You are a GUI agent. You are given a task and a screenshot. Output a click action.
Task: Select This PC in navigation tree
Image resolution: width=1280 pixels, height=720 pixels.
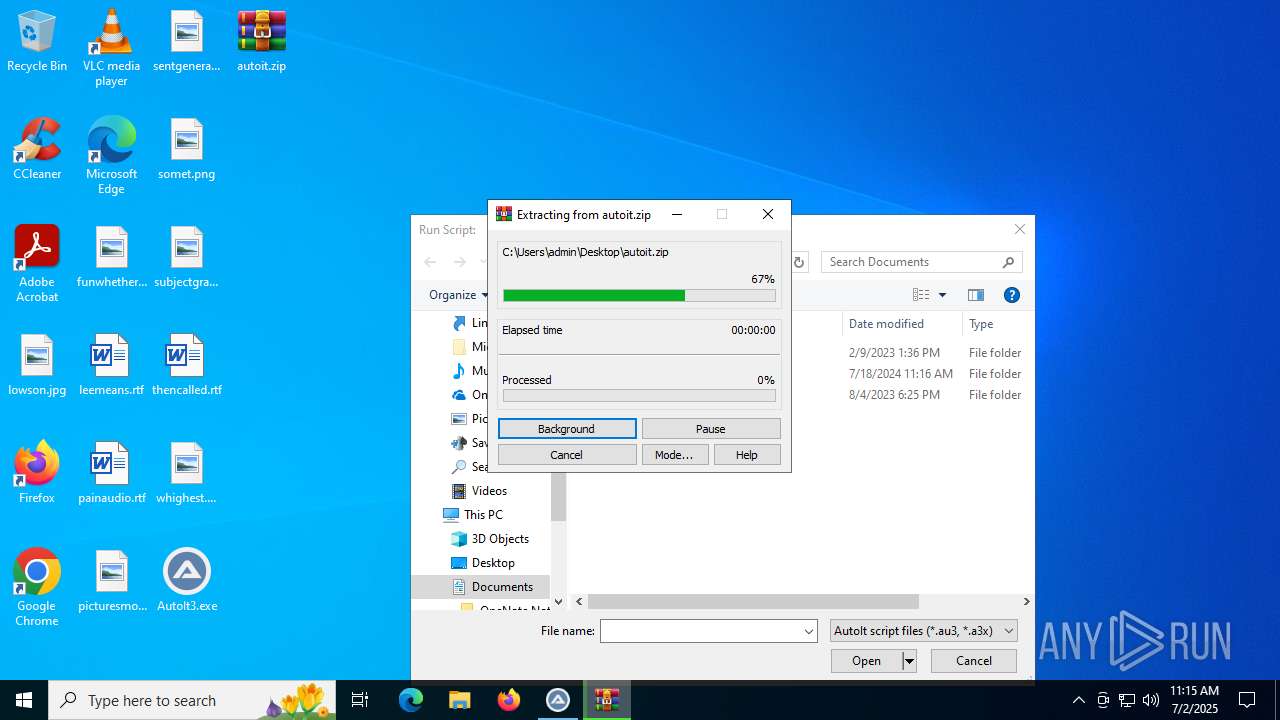pos(483,515)
